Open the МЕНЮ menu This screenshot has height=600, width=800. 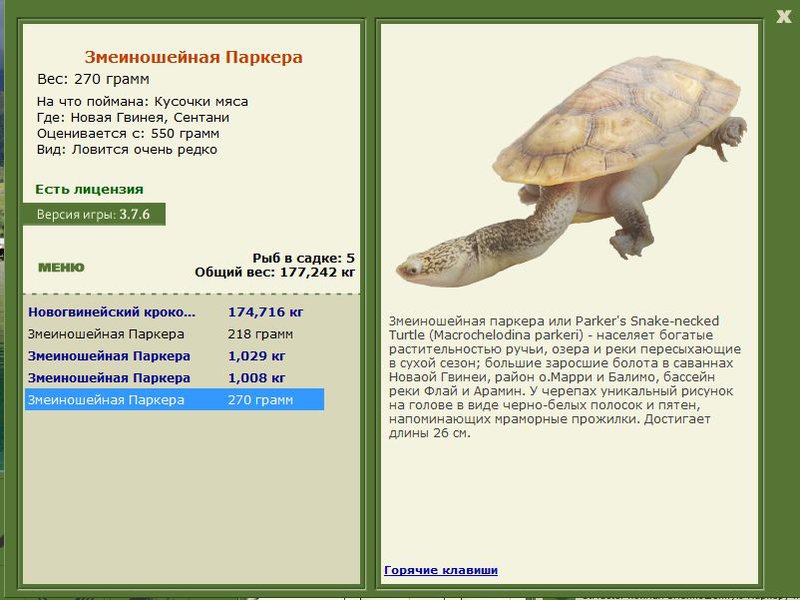tap(61, 267)
